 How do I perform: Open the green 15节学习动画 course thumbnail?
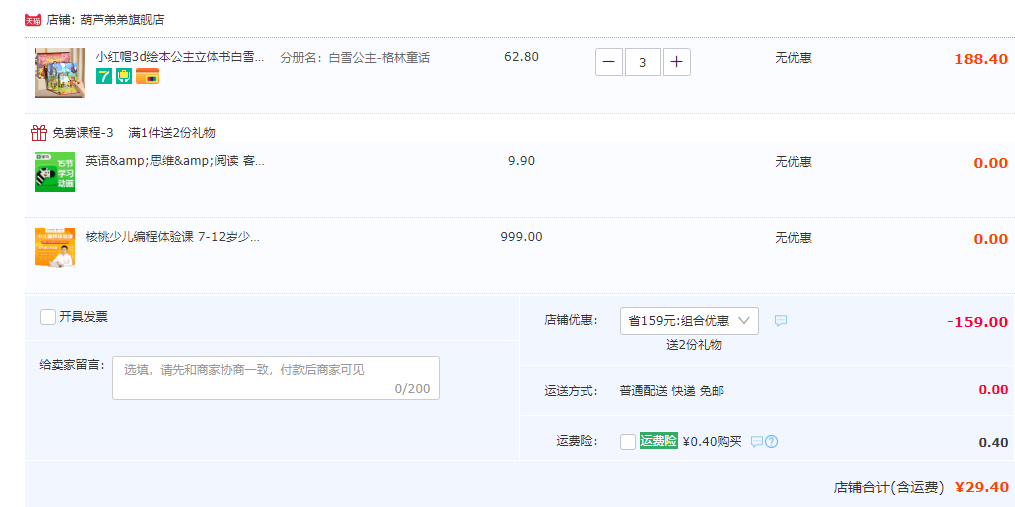(55, 172)
